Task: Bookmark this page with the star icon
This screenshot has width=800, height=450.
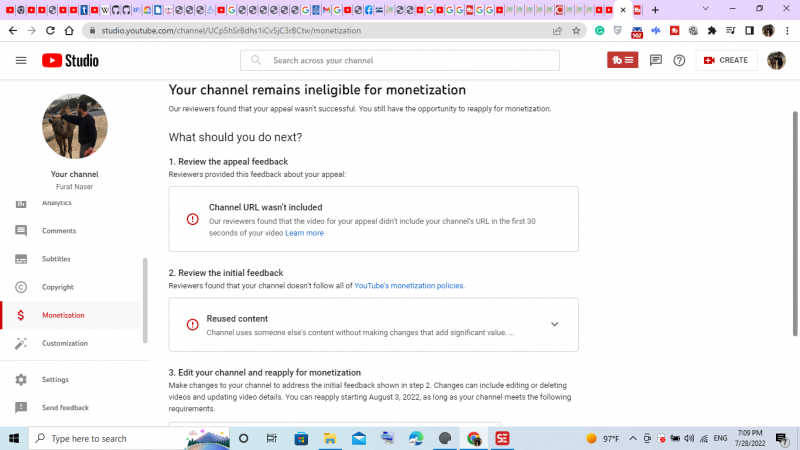Action: click(x=576, y=31)
